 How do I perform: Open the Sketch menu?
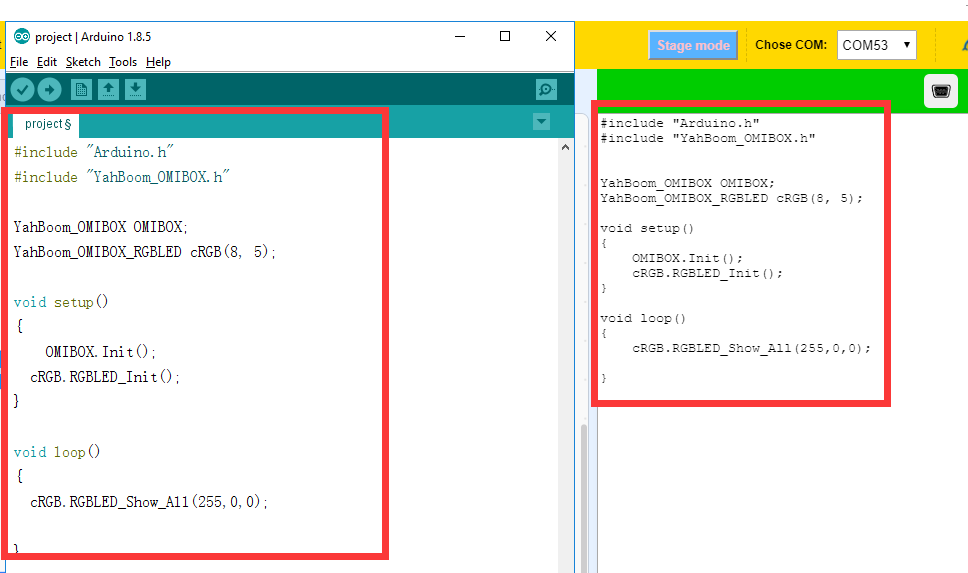click(x=83, y=62)
